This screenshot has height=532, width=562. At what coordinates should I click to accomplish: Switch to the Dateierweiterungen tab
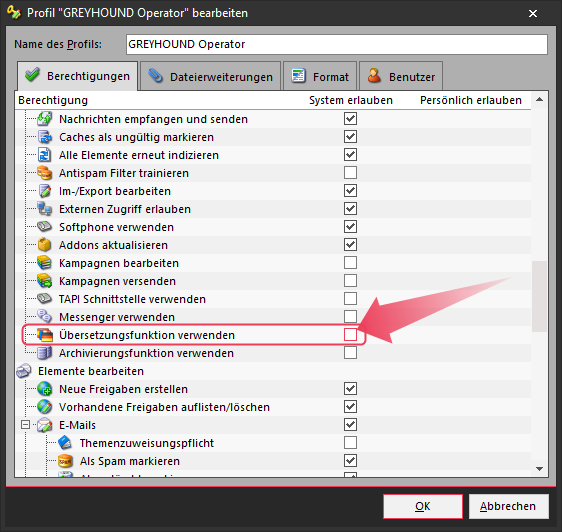click(210, 76)
